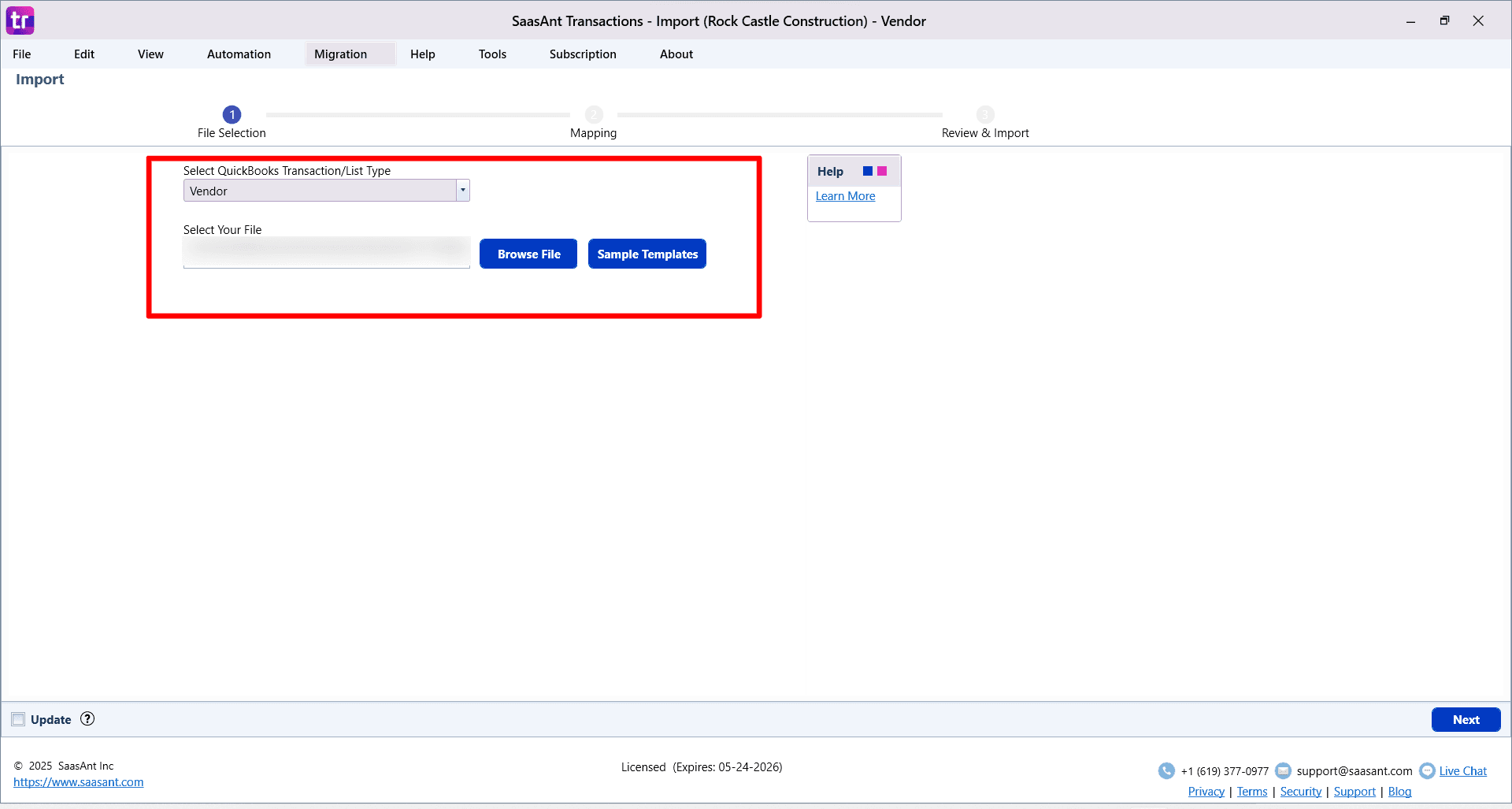1512x809 pixels.
Task: Open the View menu
Action: (150, 54)
